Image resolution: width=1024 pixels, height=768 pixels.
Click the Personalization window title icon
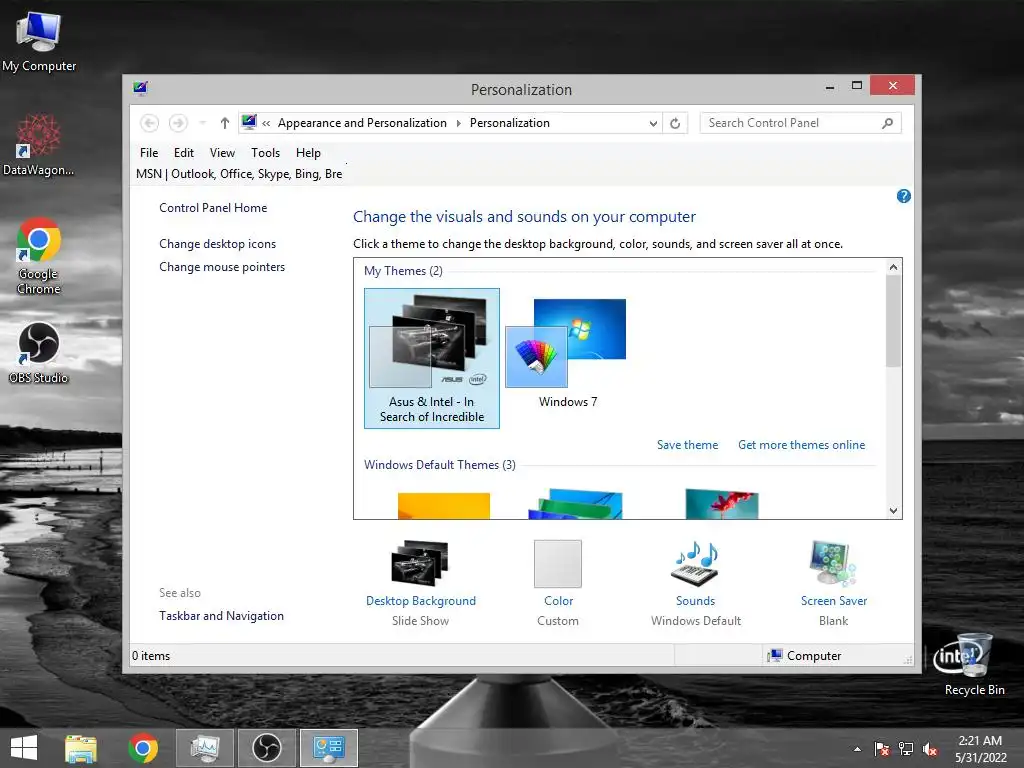coord(140,88)
